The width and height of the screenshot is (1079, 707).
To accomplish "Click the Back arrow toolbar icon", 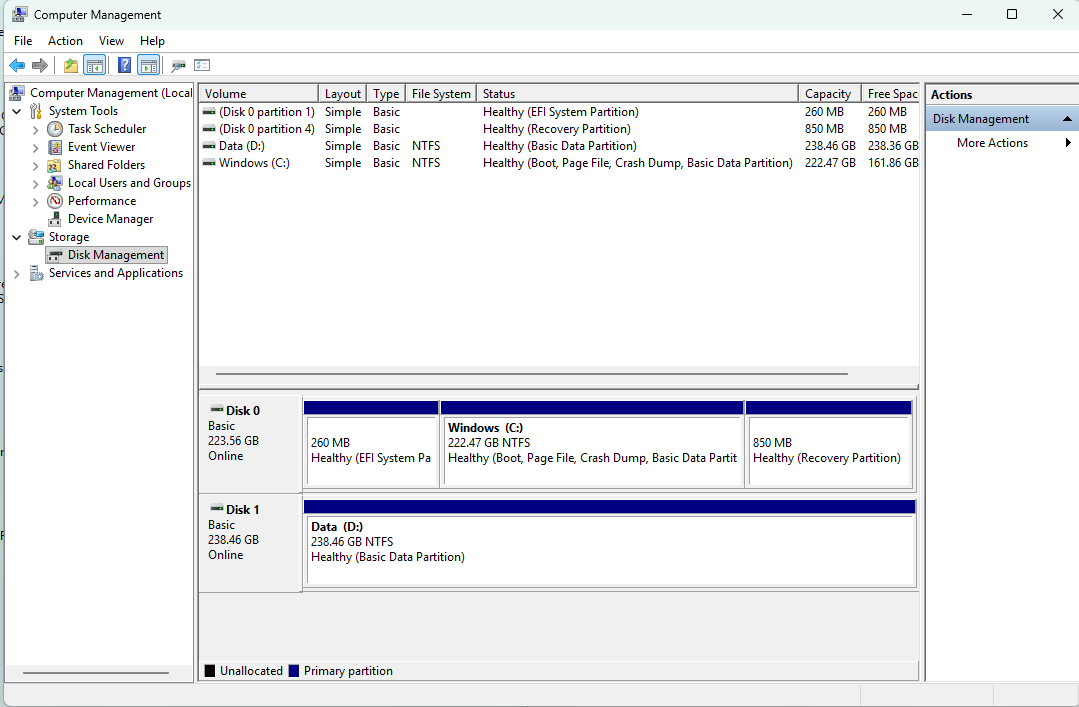I will (17, 65).
